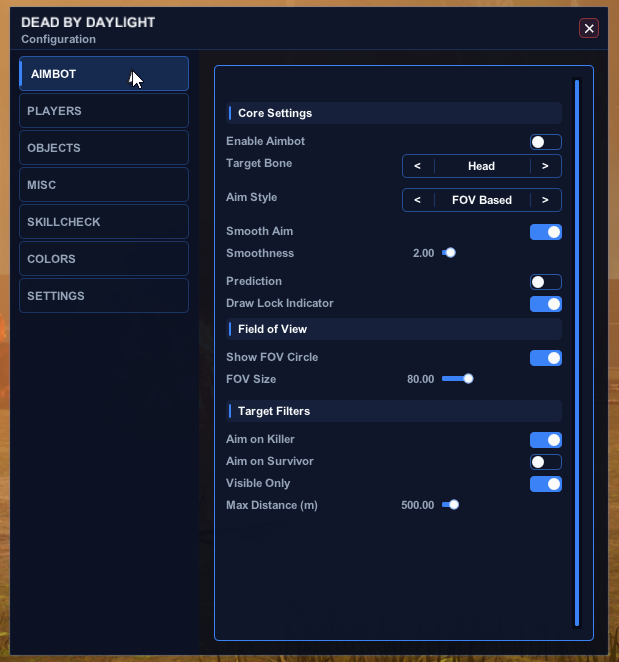Image resolution: width=619 pixels, height=662 pixels.
Task: Select the AIMBOT sidebar tab
Action: (x=104, y=74)
